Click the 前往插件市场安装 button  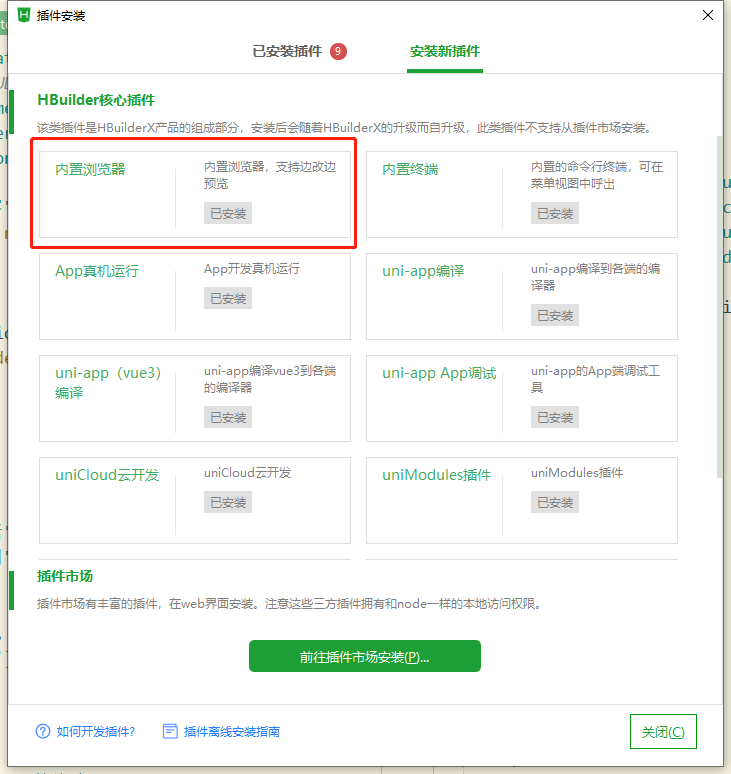pyautogui.click(x=364, y=656)
